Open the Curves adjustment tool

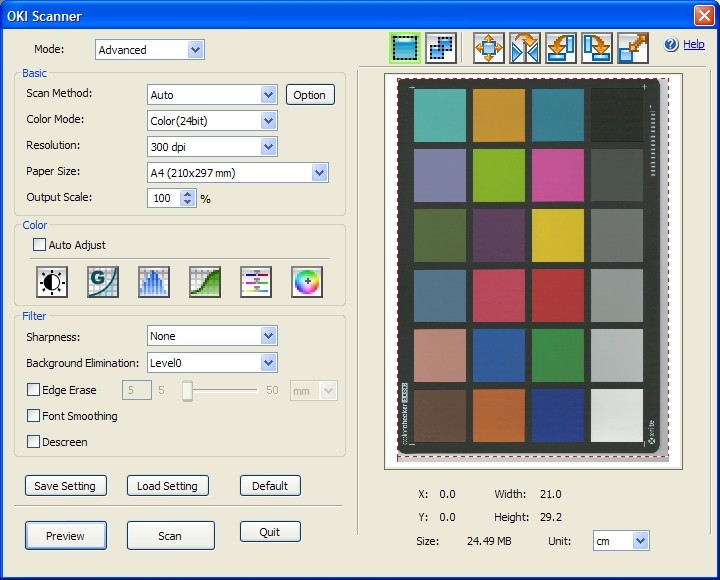pos(205,282)
